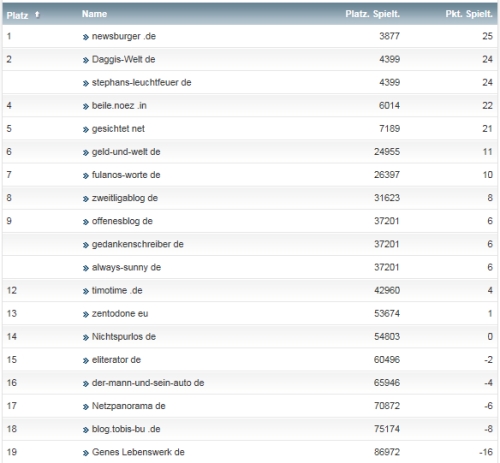500x463 pixels.
Task: Click the arrow icon next to Daggis-Welt de
Action: tap(86, 60)
